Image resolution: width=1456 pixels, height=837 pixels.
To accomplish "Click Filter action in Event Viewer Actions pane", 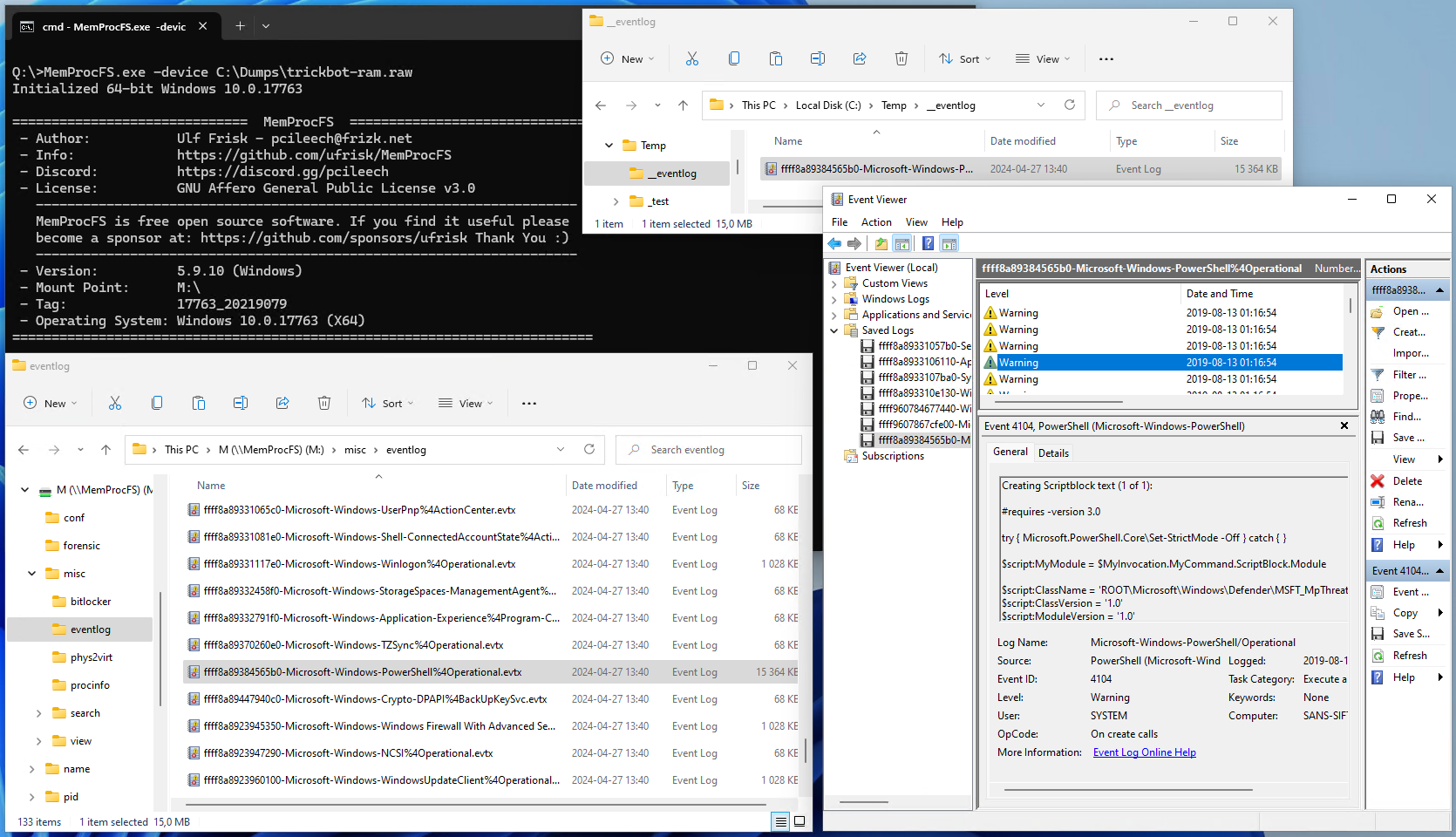I will click(x=1409, y=375).
